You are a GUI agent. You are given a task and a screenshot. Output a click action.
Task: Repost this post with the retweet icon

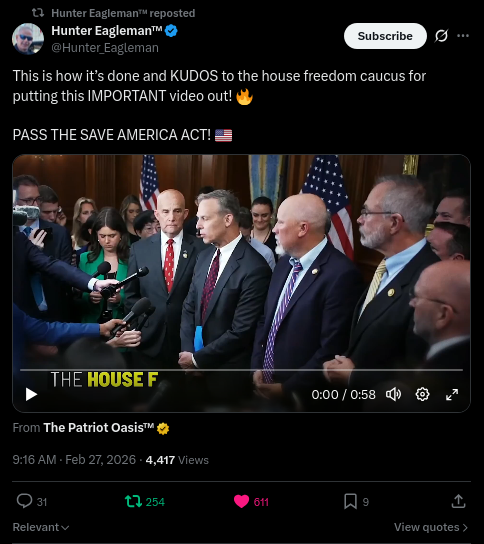pos(133,501)
